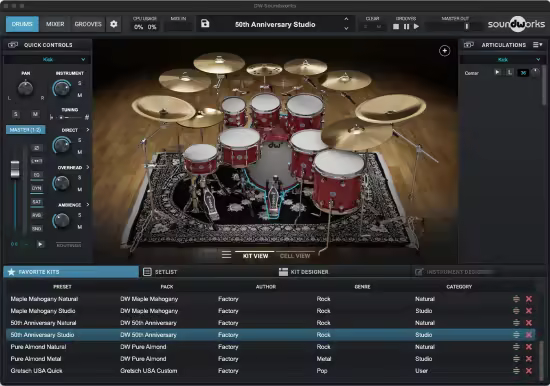The image size is (550, 386).
Task: Click the Tuning slider
Action: pyautogui.click(x=69, y=117)
